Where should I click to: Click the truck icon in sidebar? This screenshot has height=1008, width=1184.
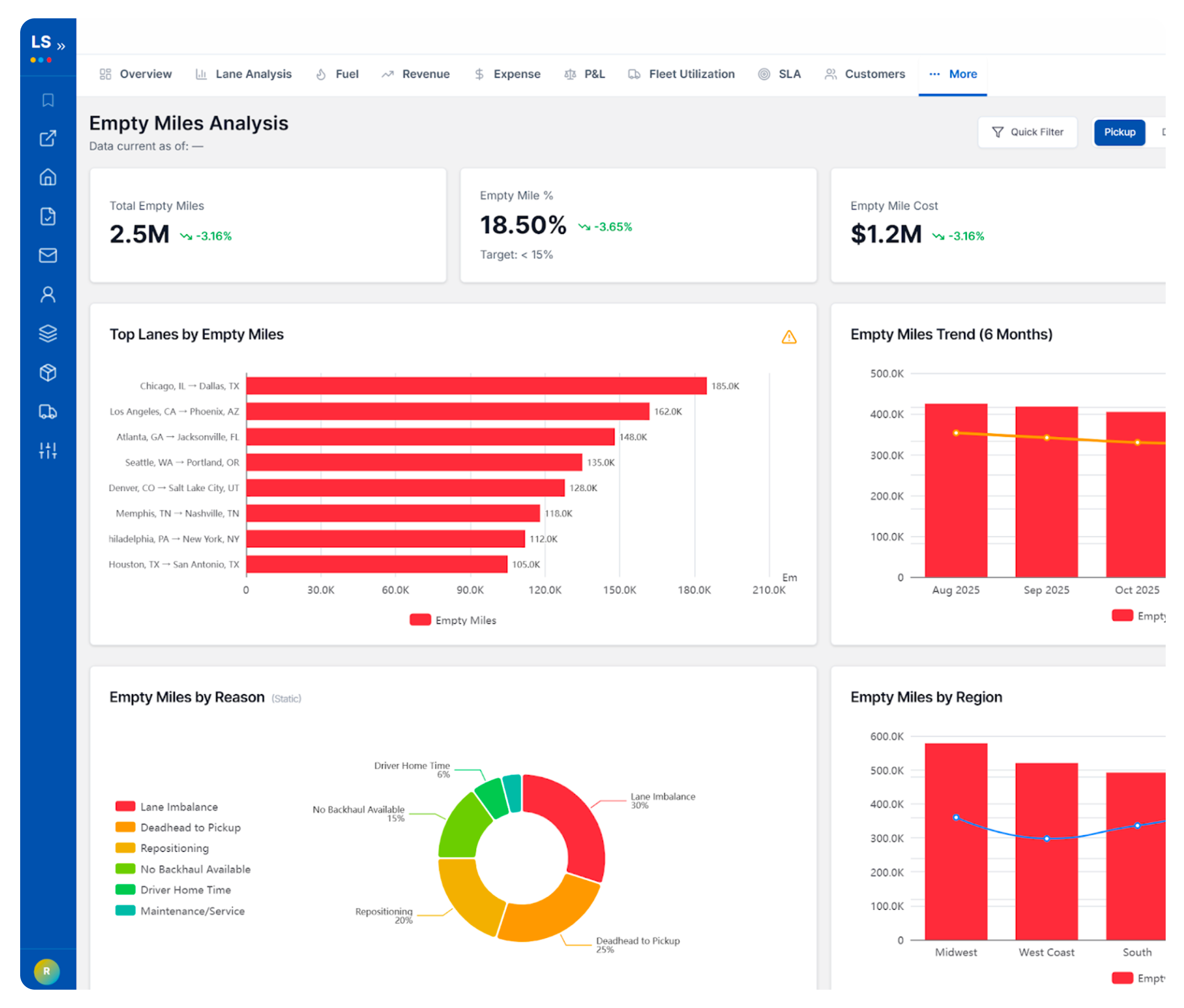pos(48,411)
